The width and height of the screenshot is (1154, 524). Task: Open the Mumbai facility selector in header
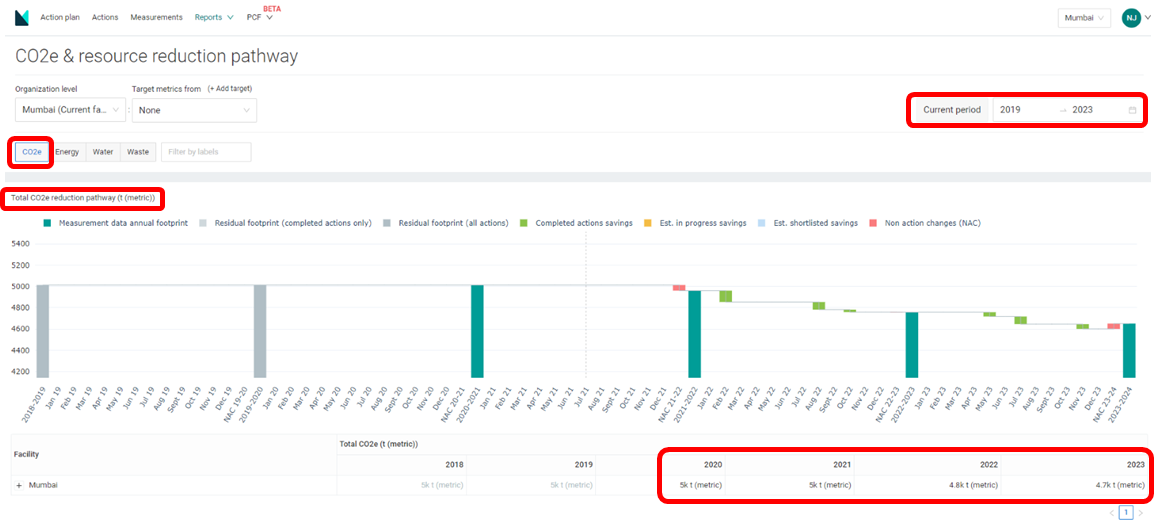click(x=1084, y=18)
